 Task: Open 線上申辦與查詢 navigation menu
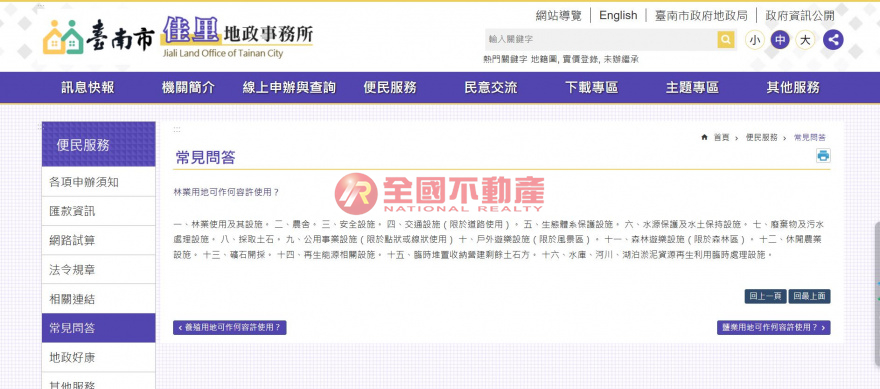tap(289, 88)
